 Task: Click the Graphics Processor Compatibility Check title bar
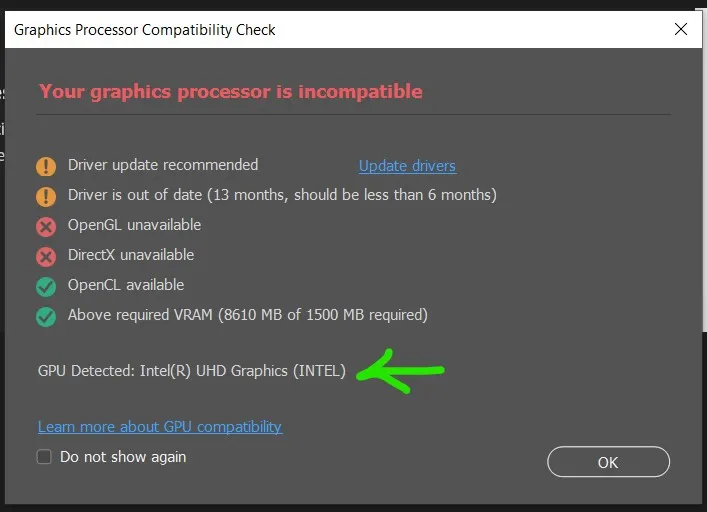[x=300, y=30]
